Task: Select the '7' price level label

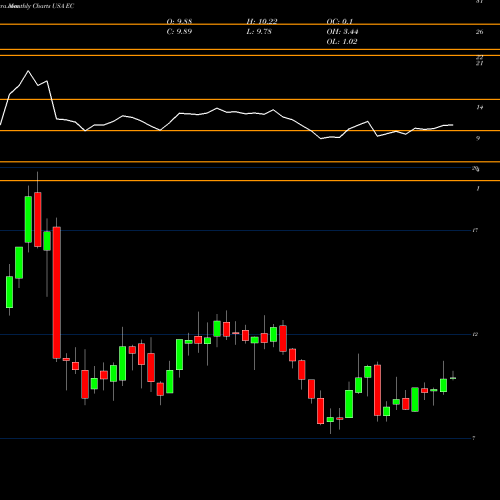Action: (x=474, y=438)
